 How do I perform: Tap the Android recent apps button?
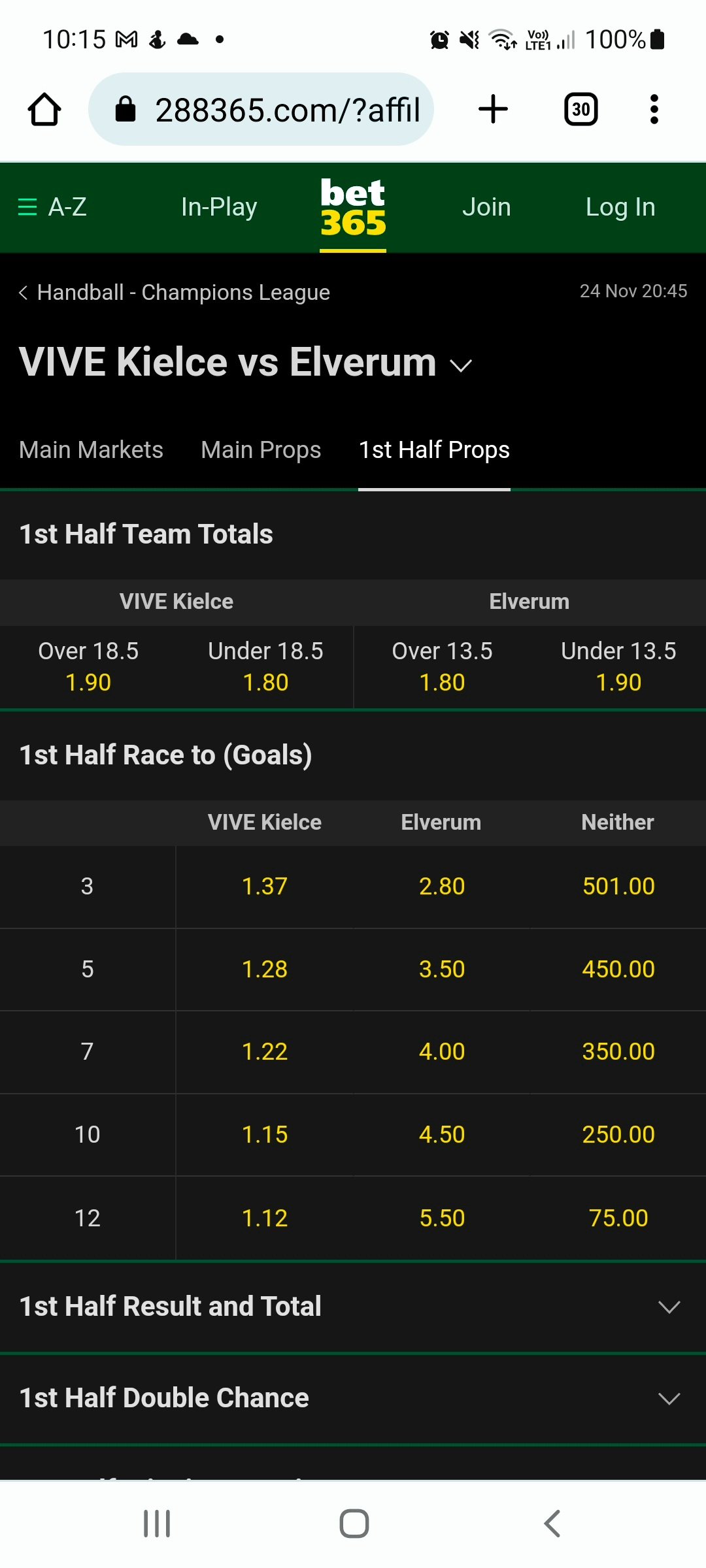tap(157, 1523)
